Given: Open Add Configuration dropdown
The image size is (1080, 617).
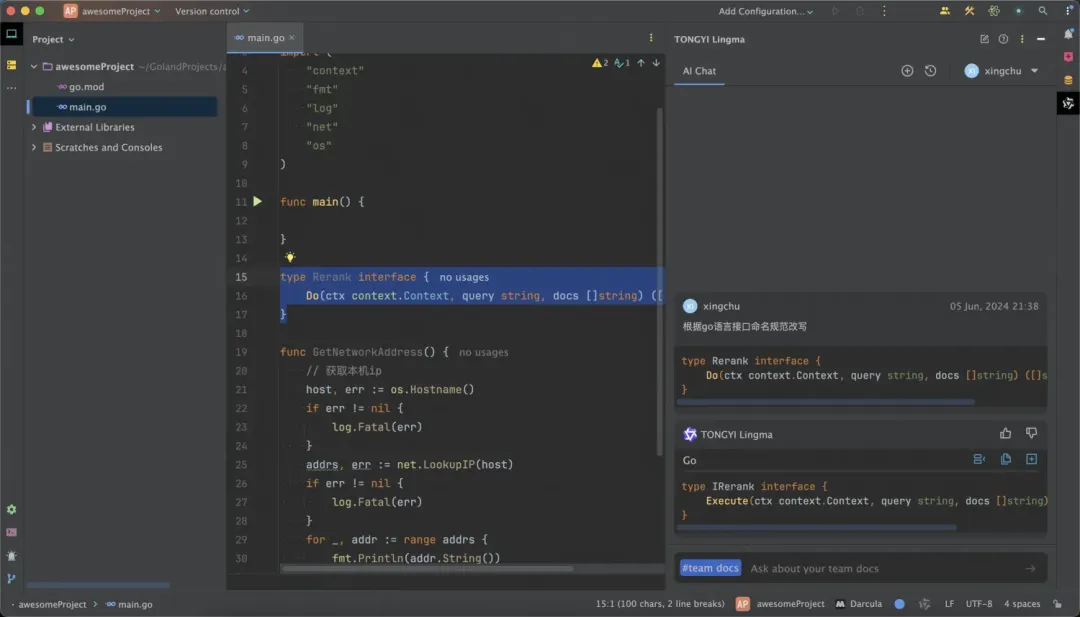Looking at the screenshot, I should click(x=765, y=11).
